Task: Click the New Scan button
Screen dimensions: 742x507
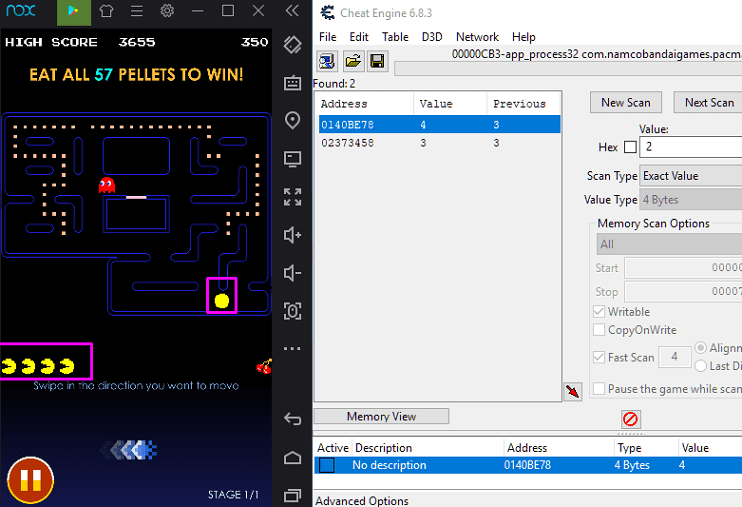Action: [x=626, y=103]
